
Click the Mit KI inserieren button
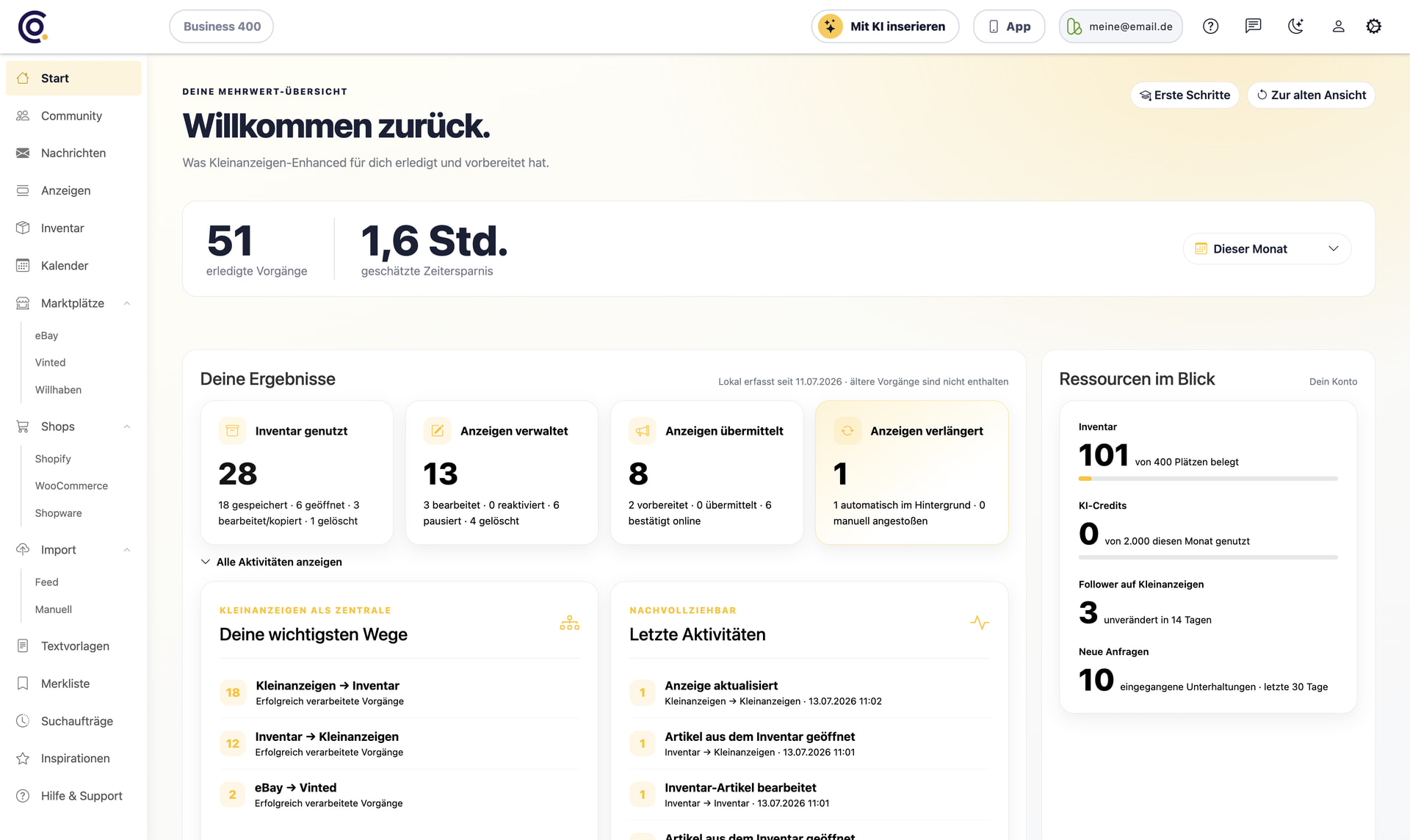pyautogui.click(x=885, y=26)
